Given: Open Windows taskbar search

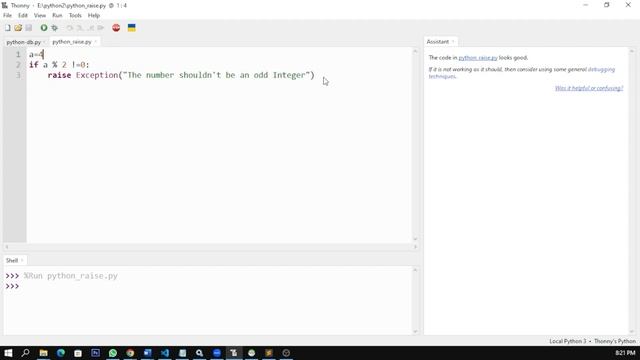Looking at the screenshot, I should click(x=25, y=353).
